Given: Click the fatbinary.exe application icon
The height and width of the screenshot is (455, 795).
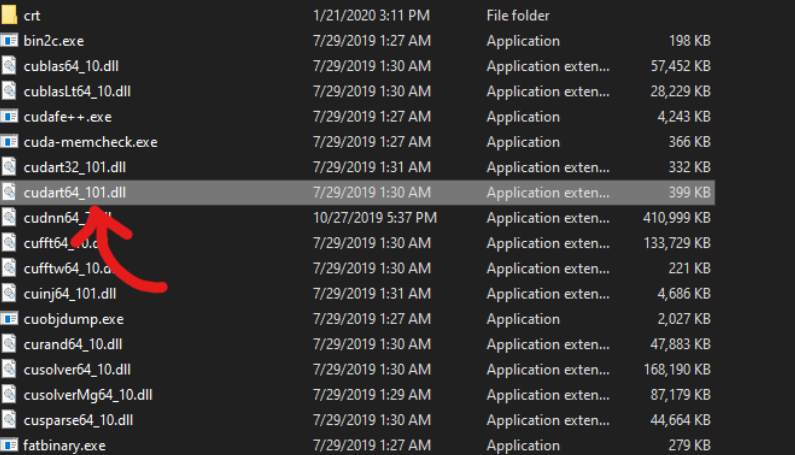Looking at the screenshot, I should 9,445.
